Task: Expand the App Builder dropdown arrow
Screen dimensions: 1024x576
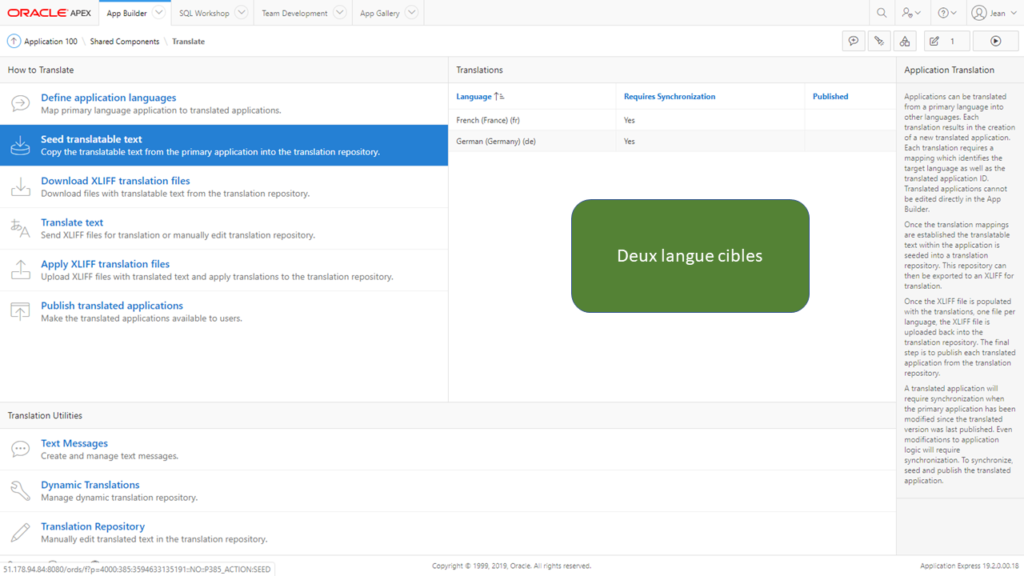Action: (x=159, y=13)
